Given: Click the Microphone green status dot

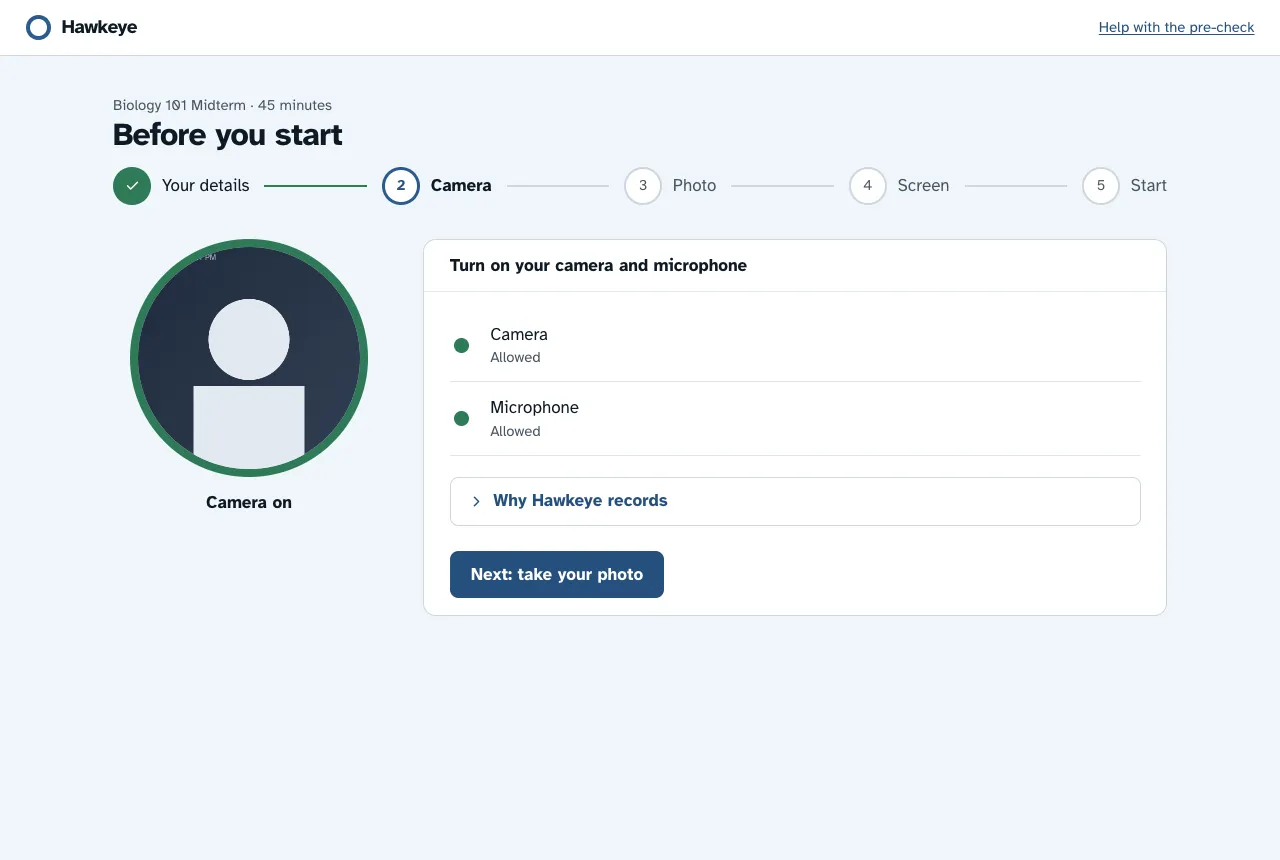Looking at the screenshot, I should click(461, 419).
